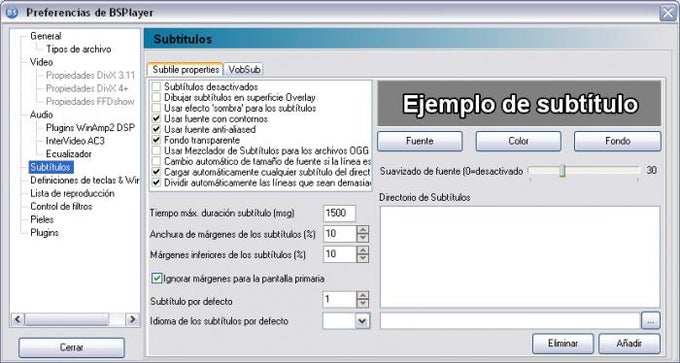Decrease 'Anchura de márgenes' with down arrow
Image resolution: width=680 pixels, height=363 pixels.
(x=363, y=238)
